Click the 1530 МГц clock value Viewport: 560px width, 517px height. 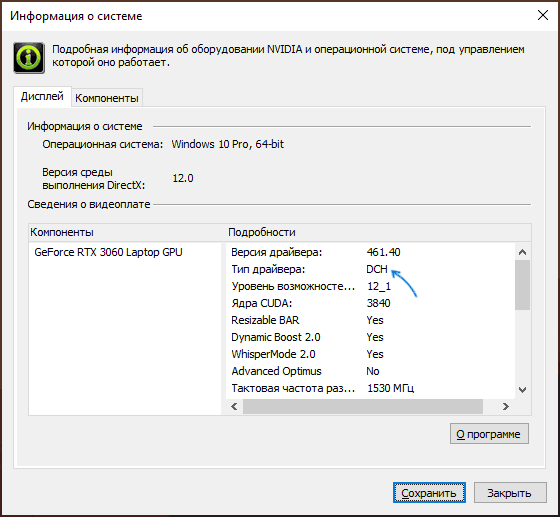(391, 388)
